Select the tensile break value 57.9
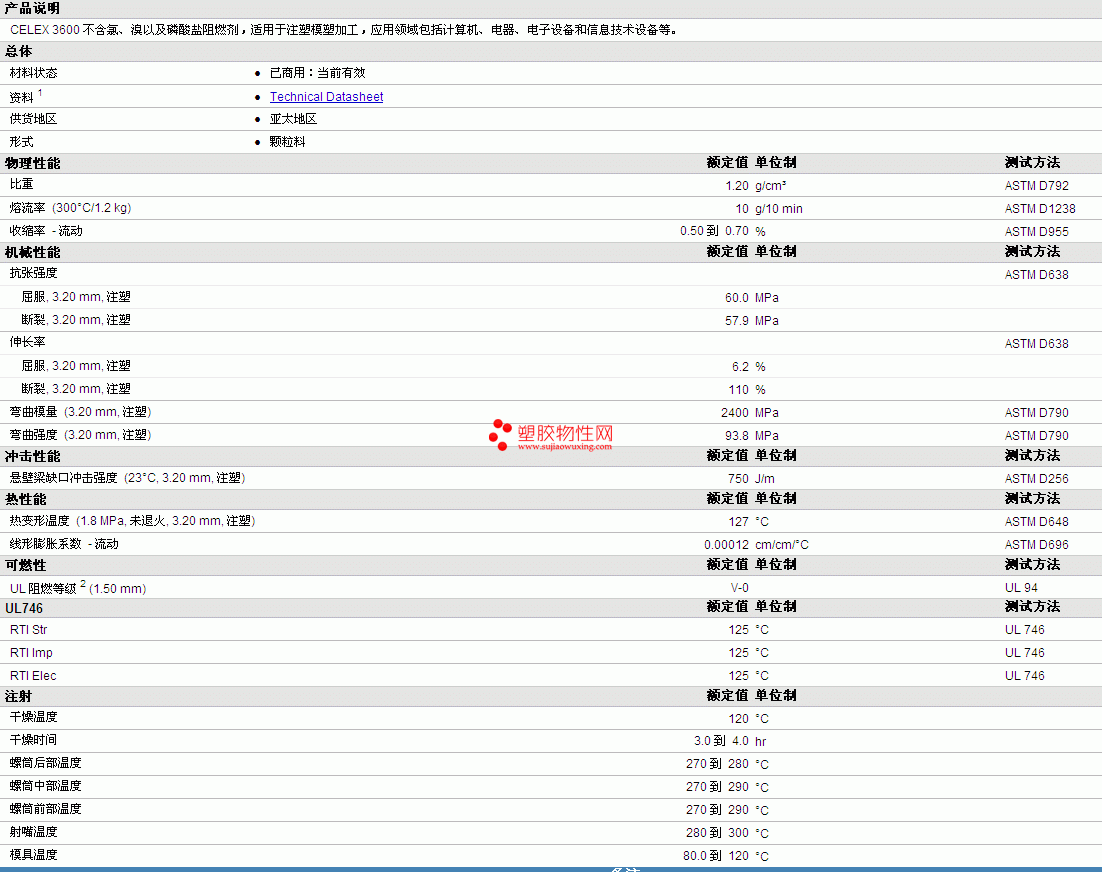 pos(737,321)
